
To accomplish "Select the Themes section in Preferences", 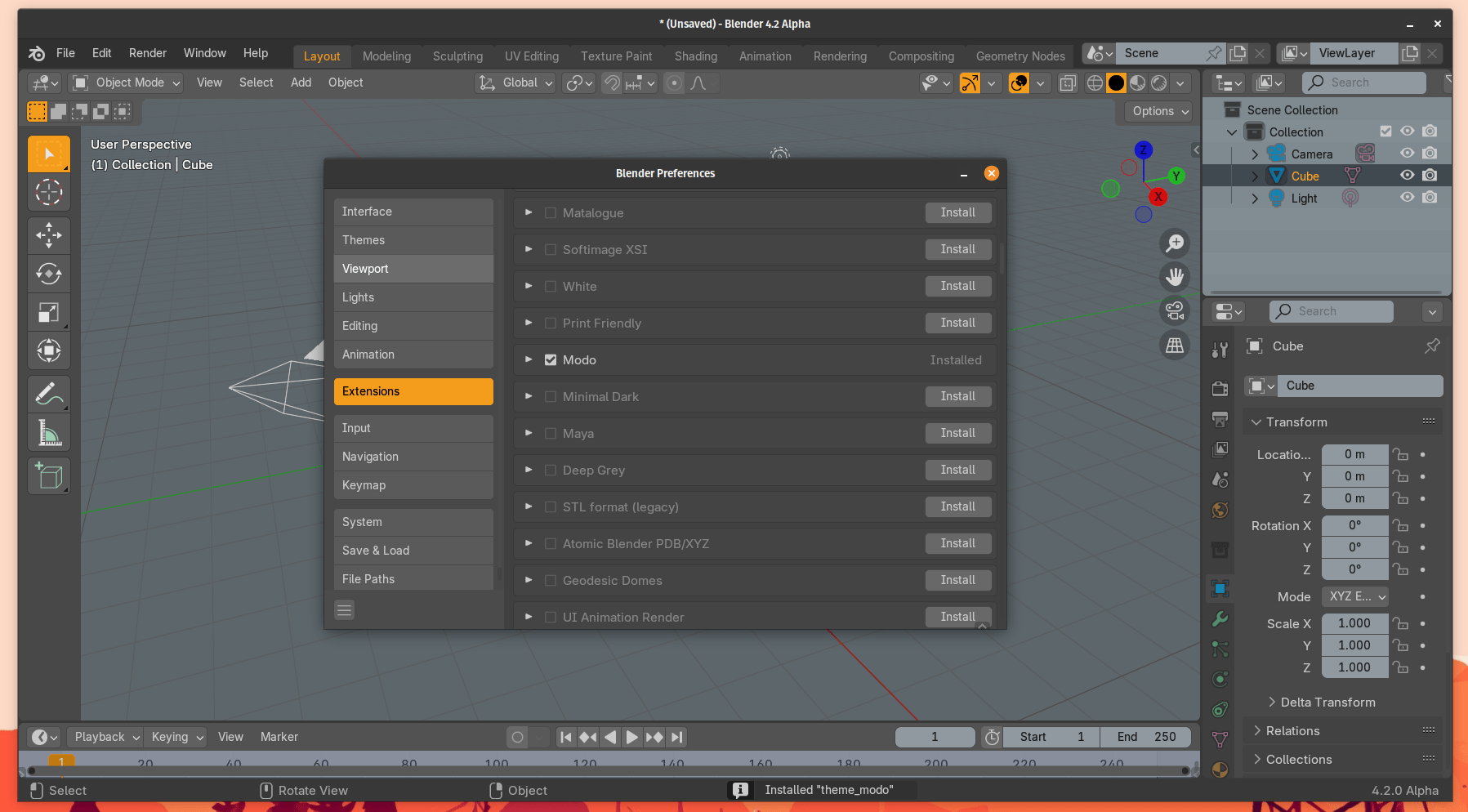I will pos(413,239).
